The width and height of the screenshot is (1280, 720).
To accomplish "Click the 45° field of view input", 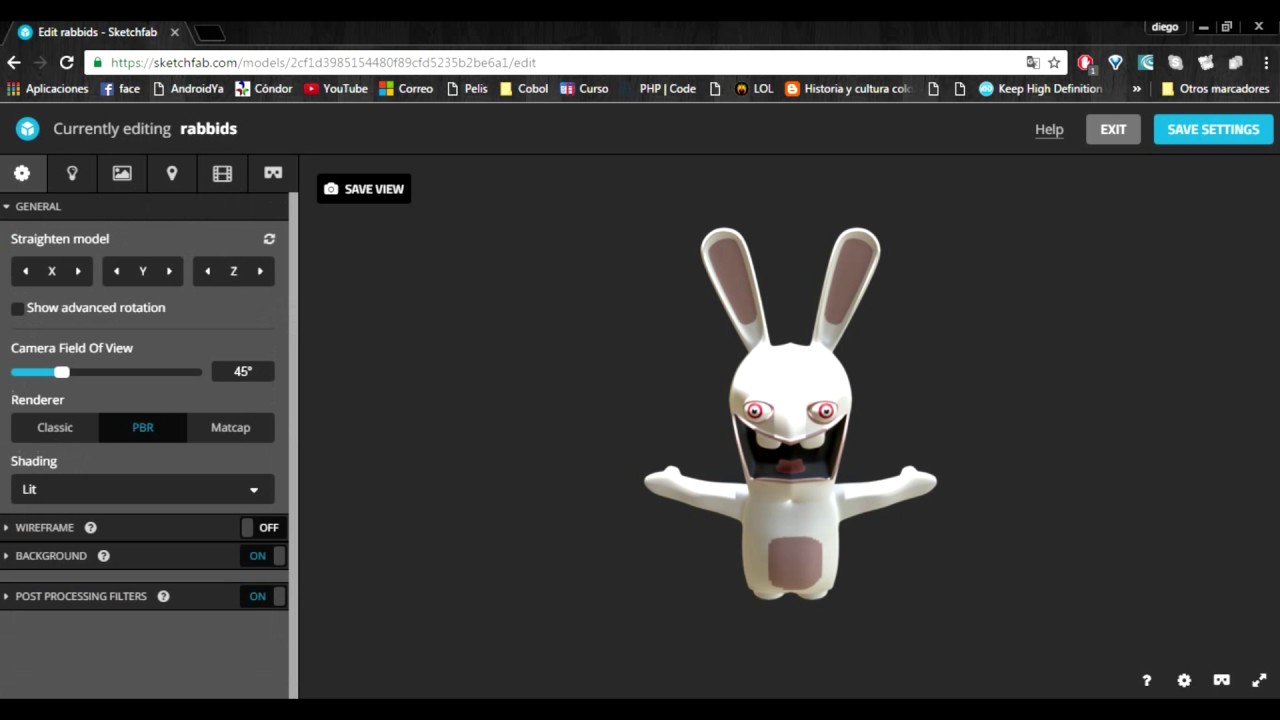I will click(243, 371).
